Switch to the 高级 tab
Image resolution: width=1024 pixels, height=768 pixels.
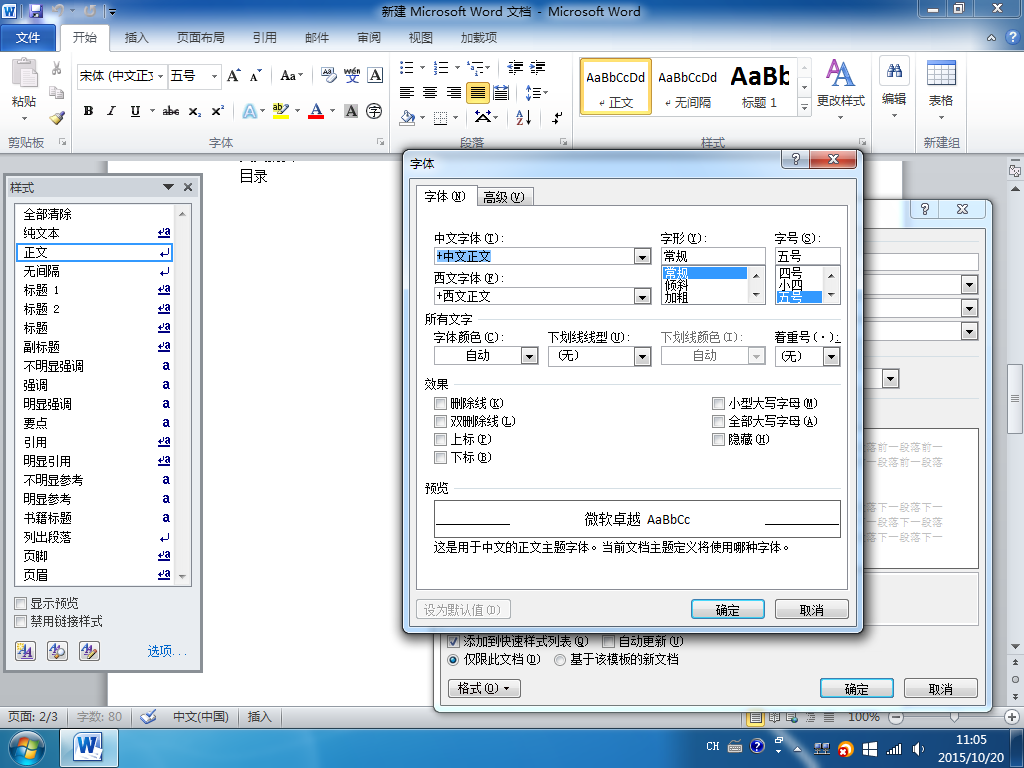[x=504, y=197]
